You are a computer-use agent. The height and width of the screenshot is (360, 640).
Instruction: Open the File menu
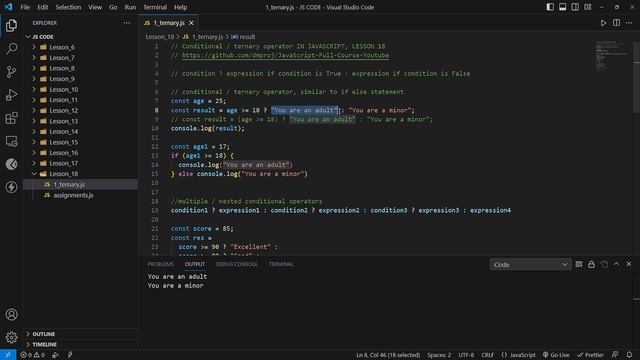click(25, 7)
